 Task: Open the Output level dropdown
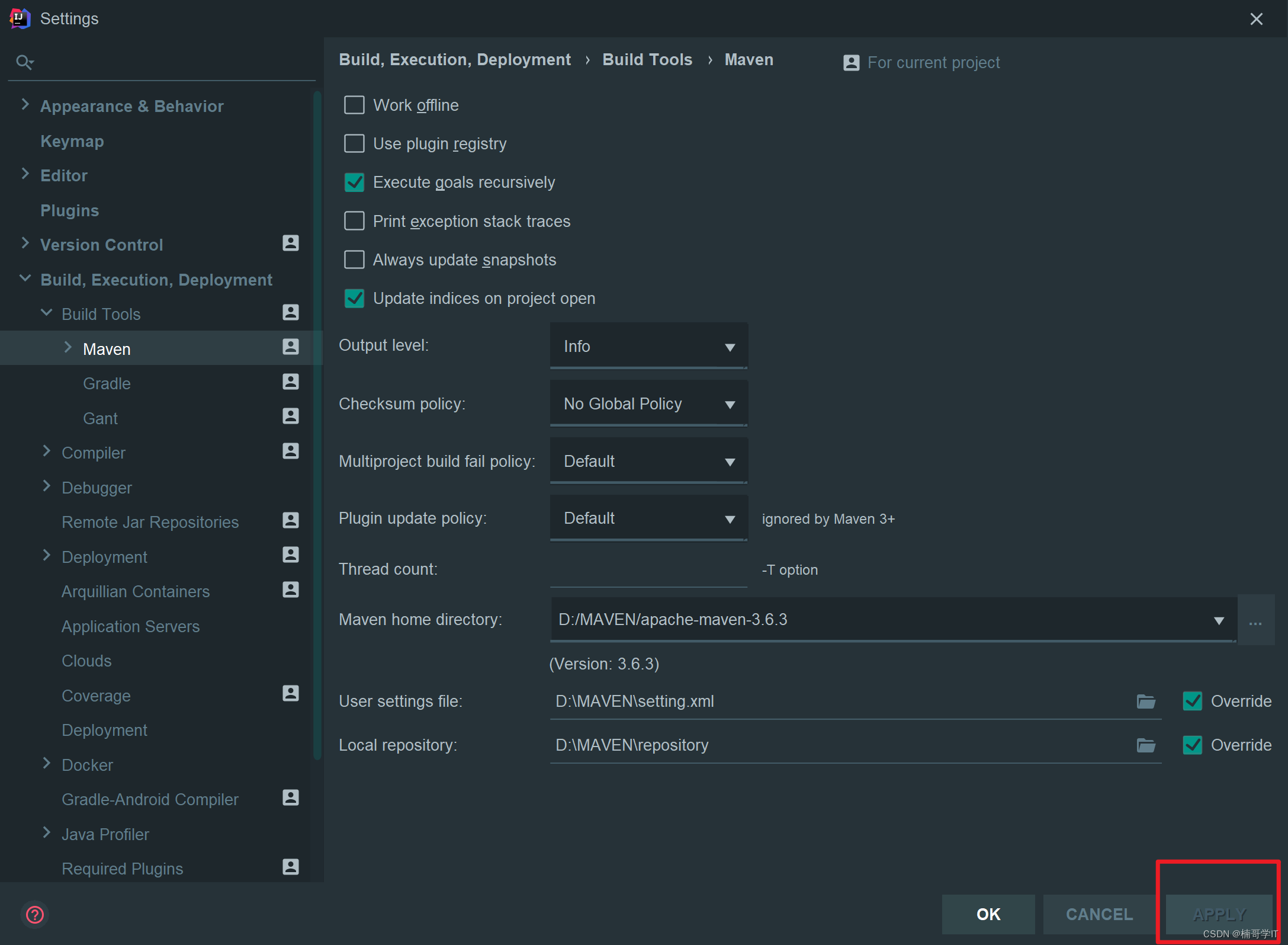pyautogui.click(x=648, y=347)
